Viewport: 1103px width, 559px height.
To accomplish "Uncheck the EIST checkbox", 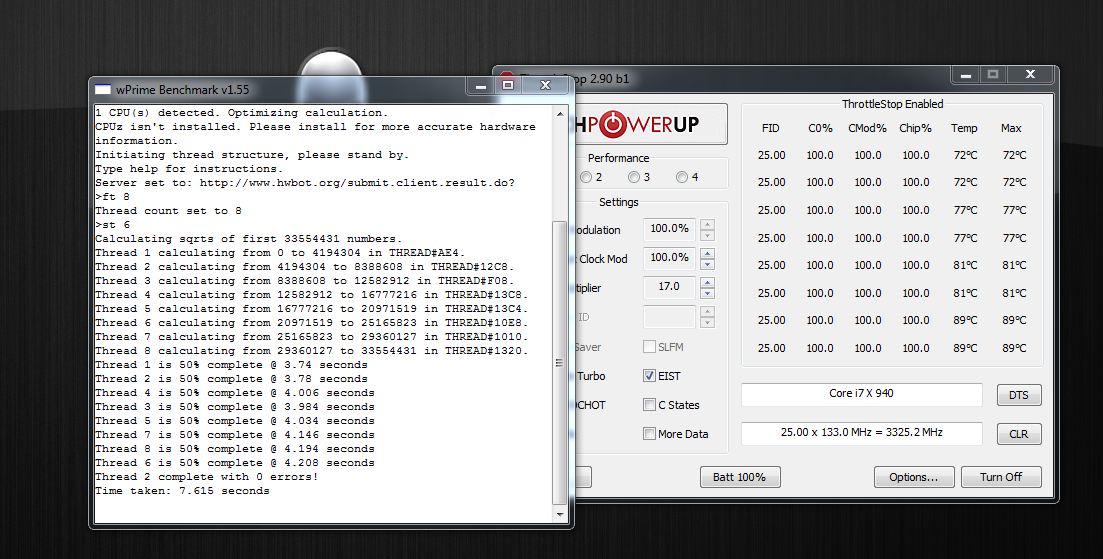I will pos(649,376).
